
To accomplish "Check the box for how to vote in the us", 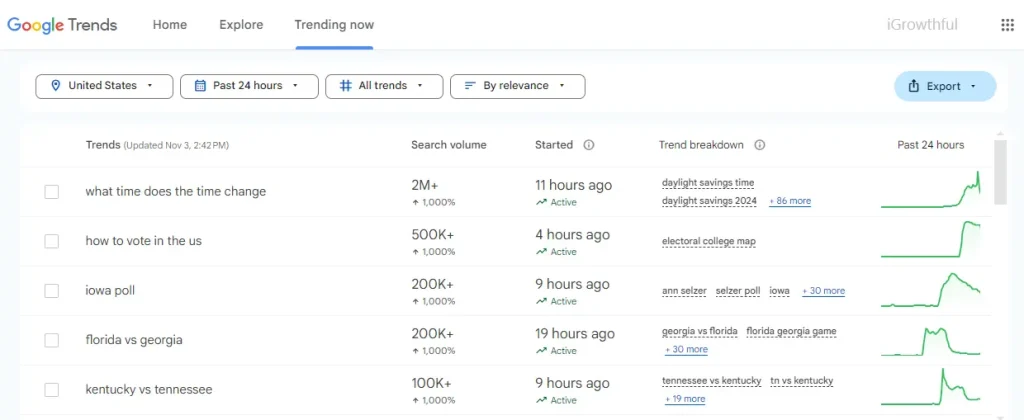I will pos(52,241).
